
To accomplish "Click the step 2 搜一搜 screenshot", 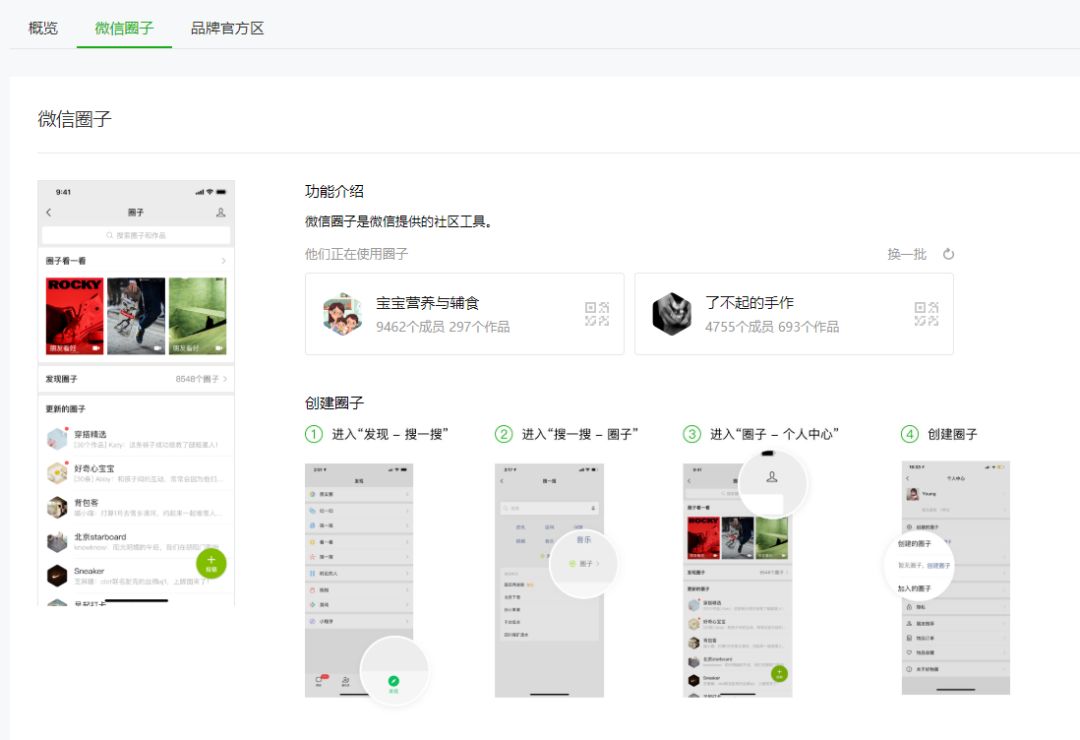I will (x=549, y=580).
